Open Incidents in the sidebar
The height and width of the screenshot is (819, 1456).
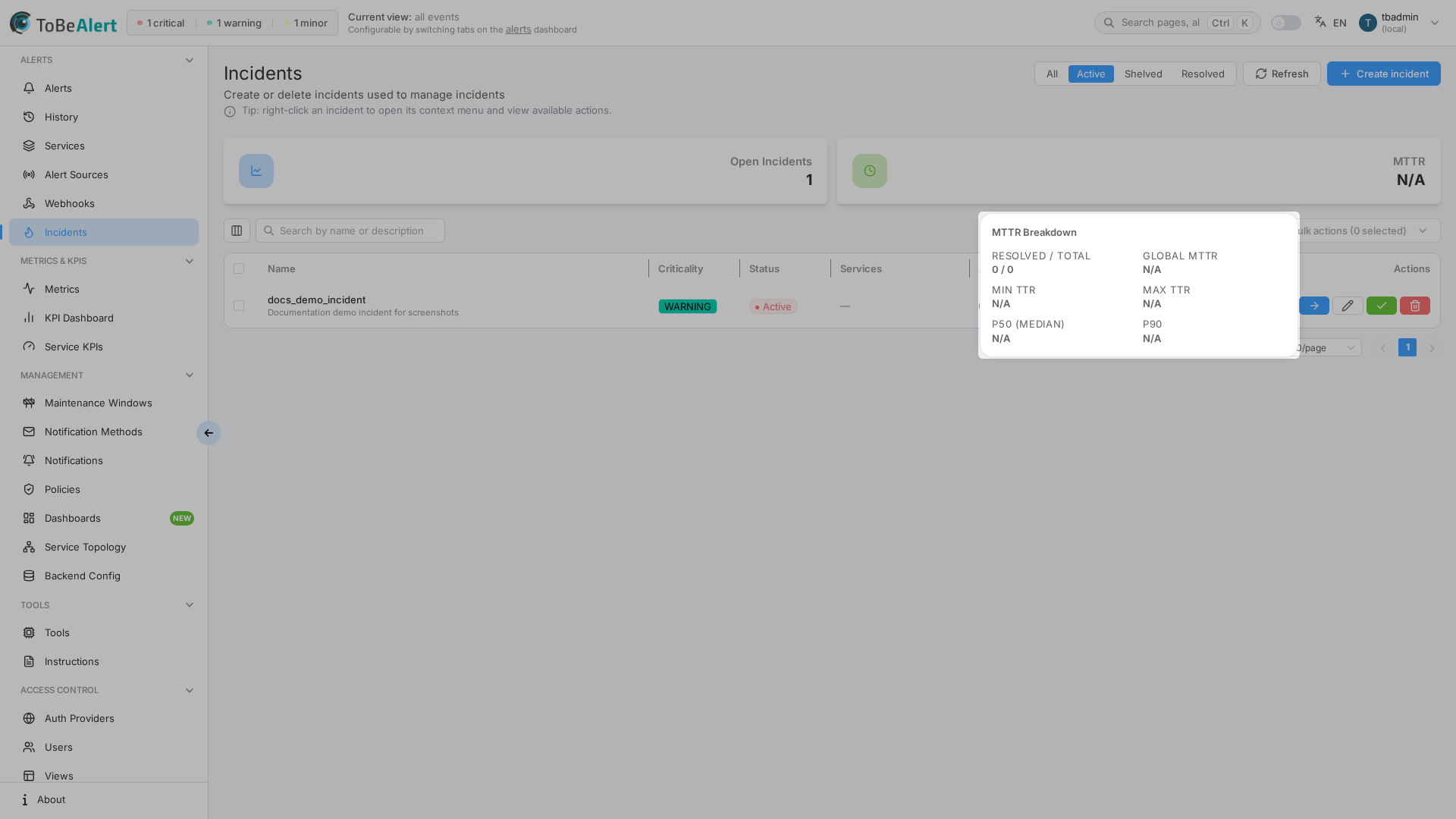point(104,232)
